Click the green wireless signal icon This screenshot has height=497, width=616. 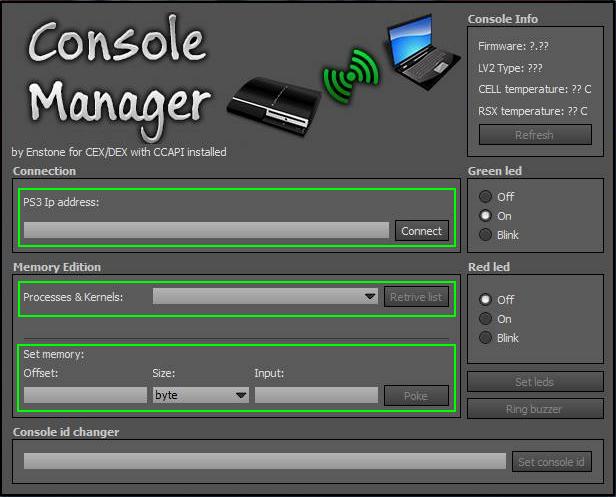(x=351, y=76)
